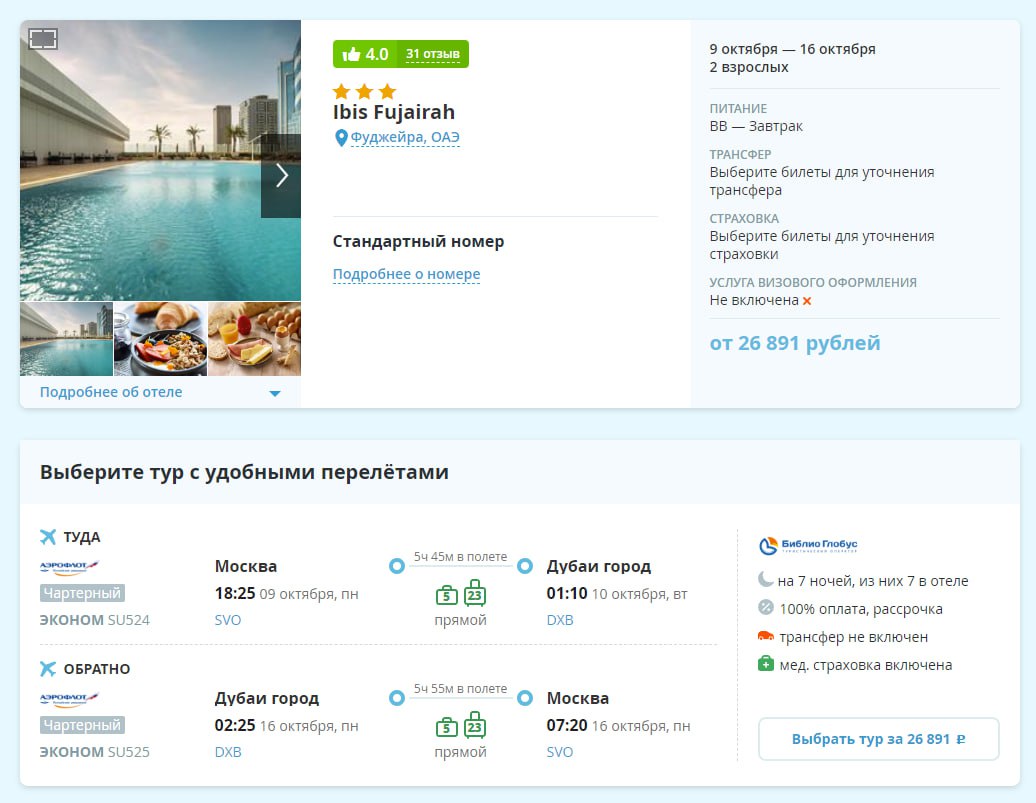Click the location pin icon near Фуджейра
This screenshot has height=803, width=1036.
click(x=341, y=138)
